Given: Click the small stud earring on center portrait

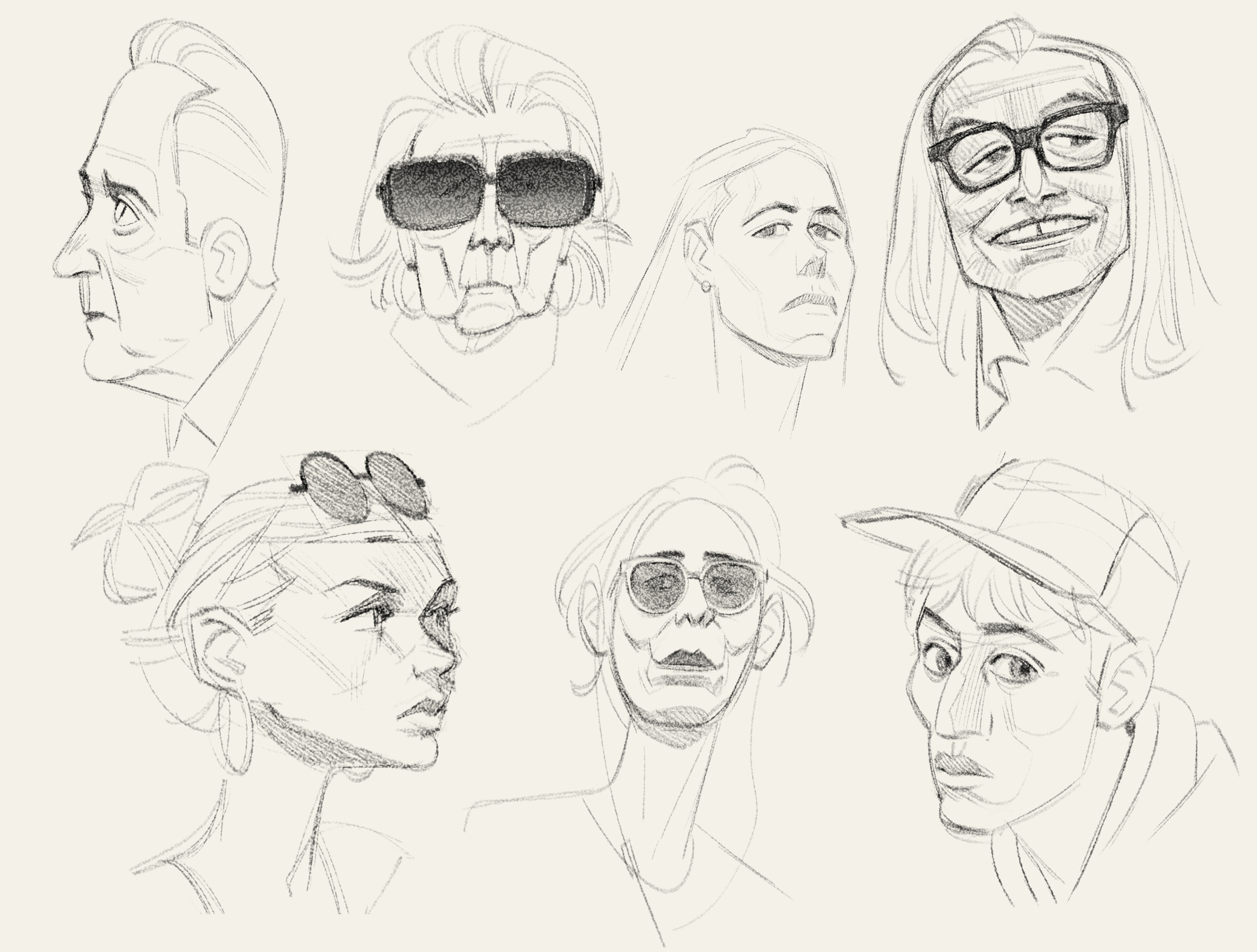Looking at the screenshot, I should 705,286.
